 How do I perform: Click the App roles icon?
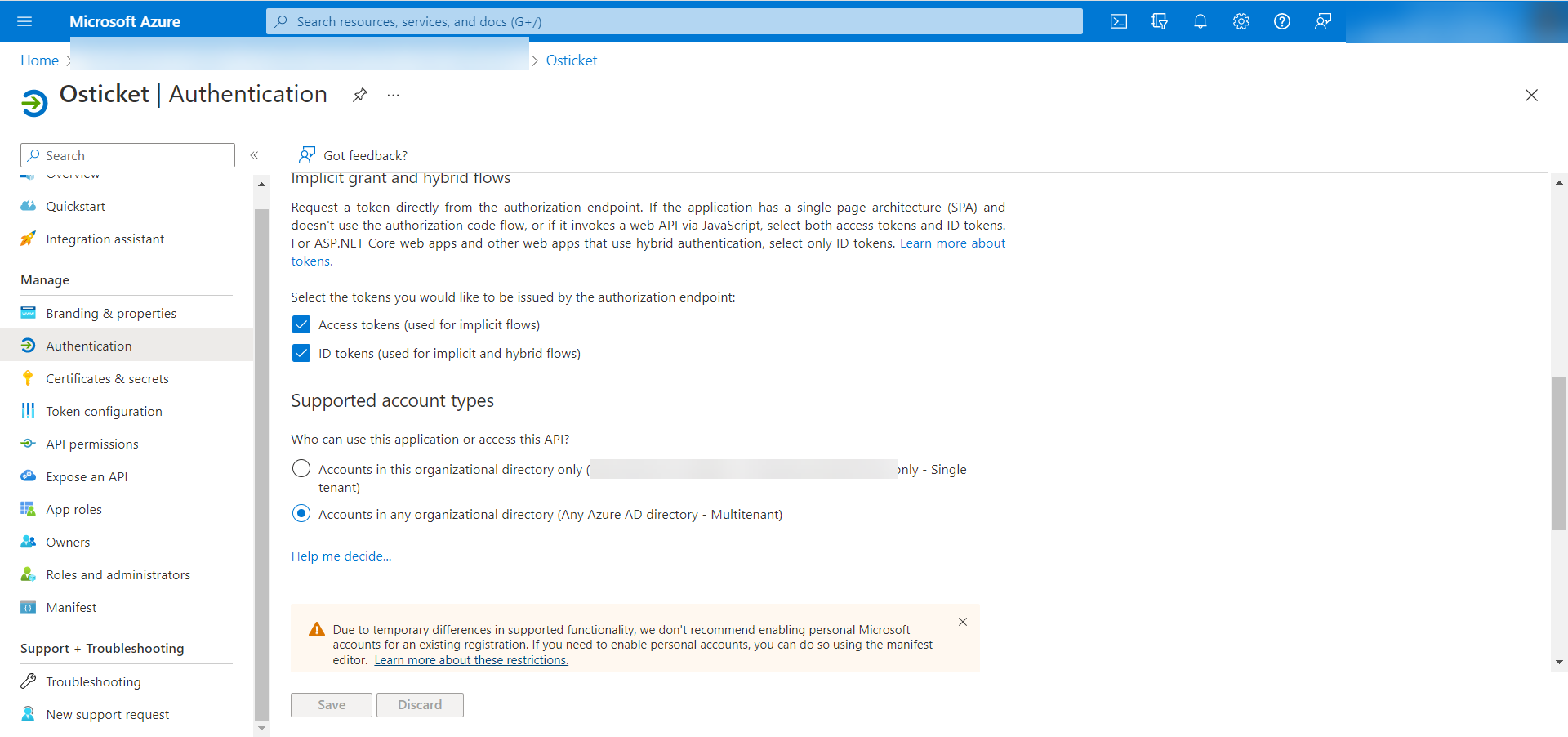(29, 509)
